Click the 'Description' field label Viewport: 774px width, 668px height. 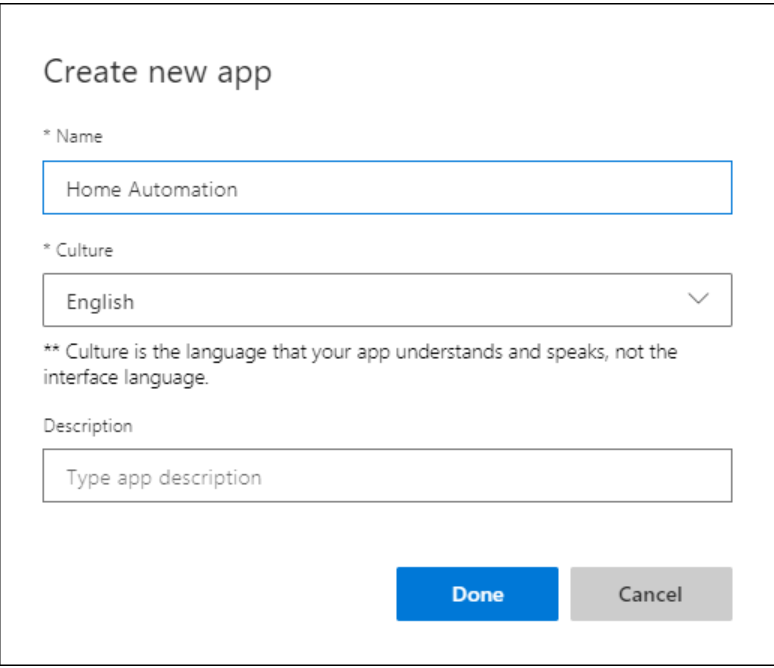click(x=88, y=425)
